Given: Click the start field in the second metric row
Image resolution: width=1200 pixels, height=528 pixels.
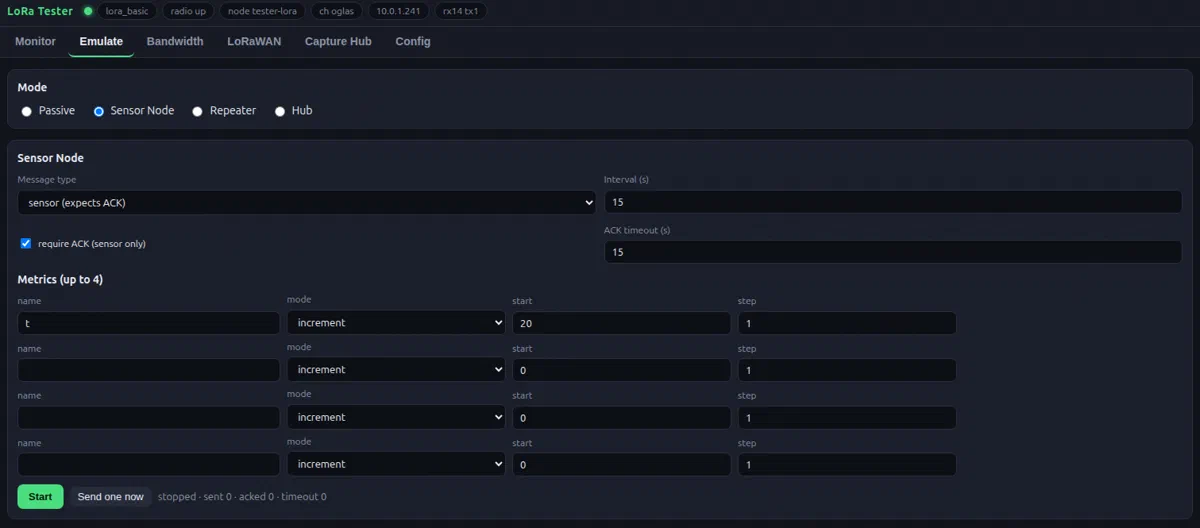Looking at the screenshot, I should 621,370.
